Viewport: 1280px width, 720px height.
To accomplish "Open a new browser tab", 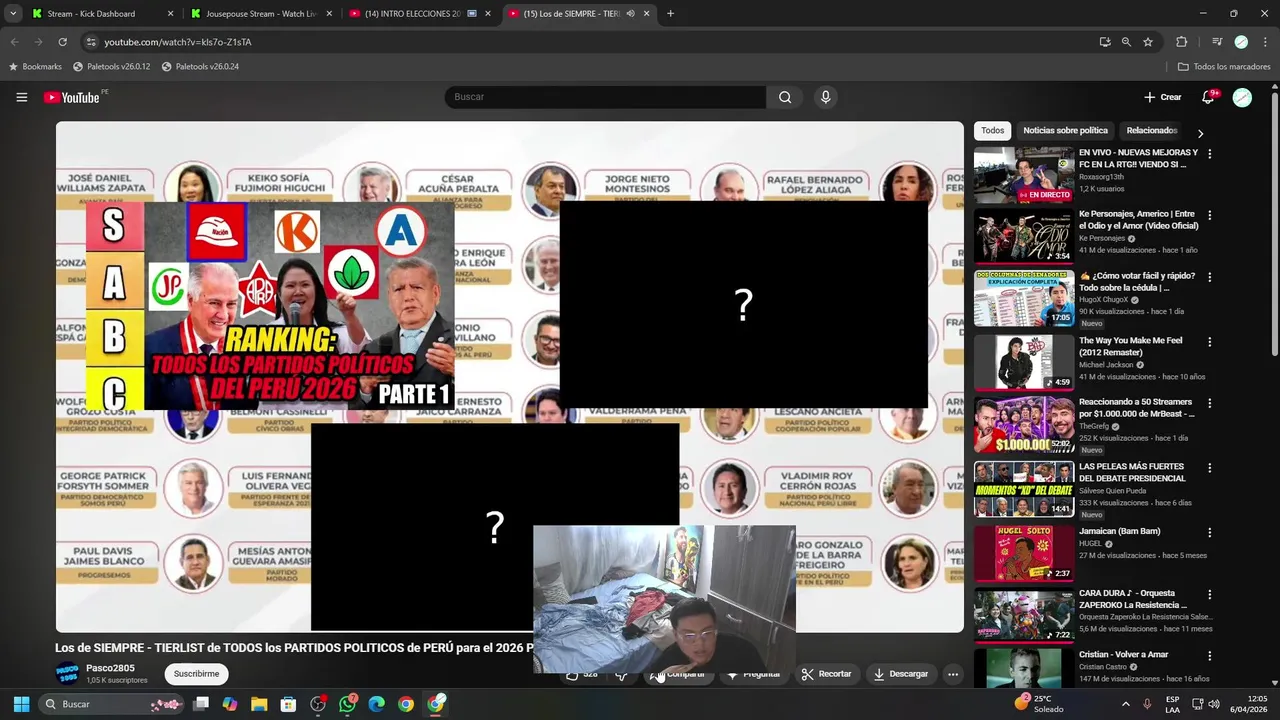I will coord(670,14).
